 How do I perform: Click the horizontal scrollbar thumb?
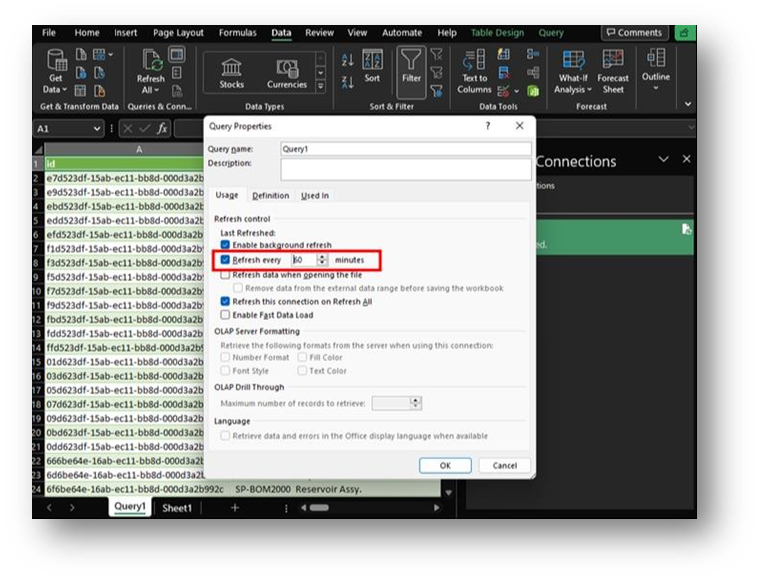pos(319,508)
